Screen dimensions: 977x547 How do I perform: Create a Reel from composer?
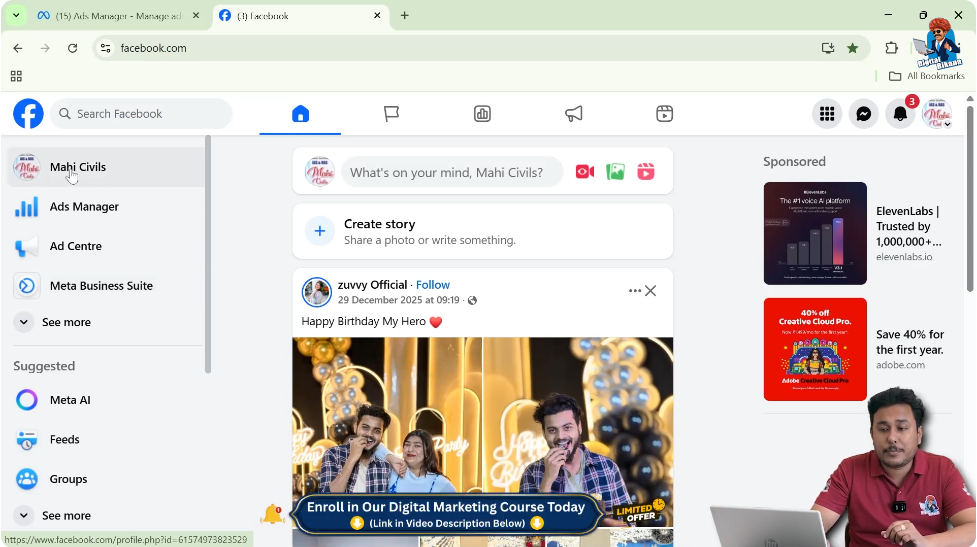click(646, 171)
